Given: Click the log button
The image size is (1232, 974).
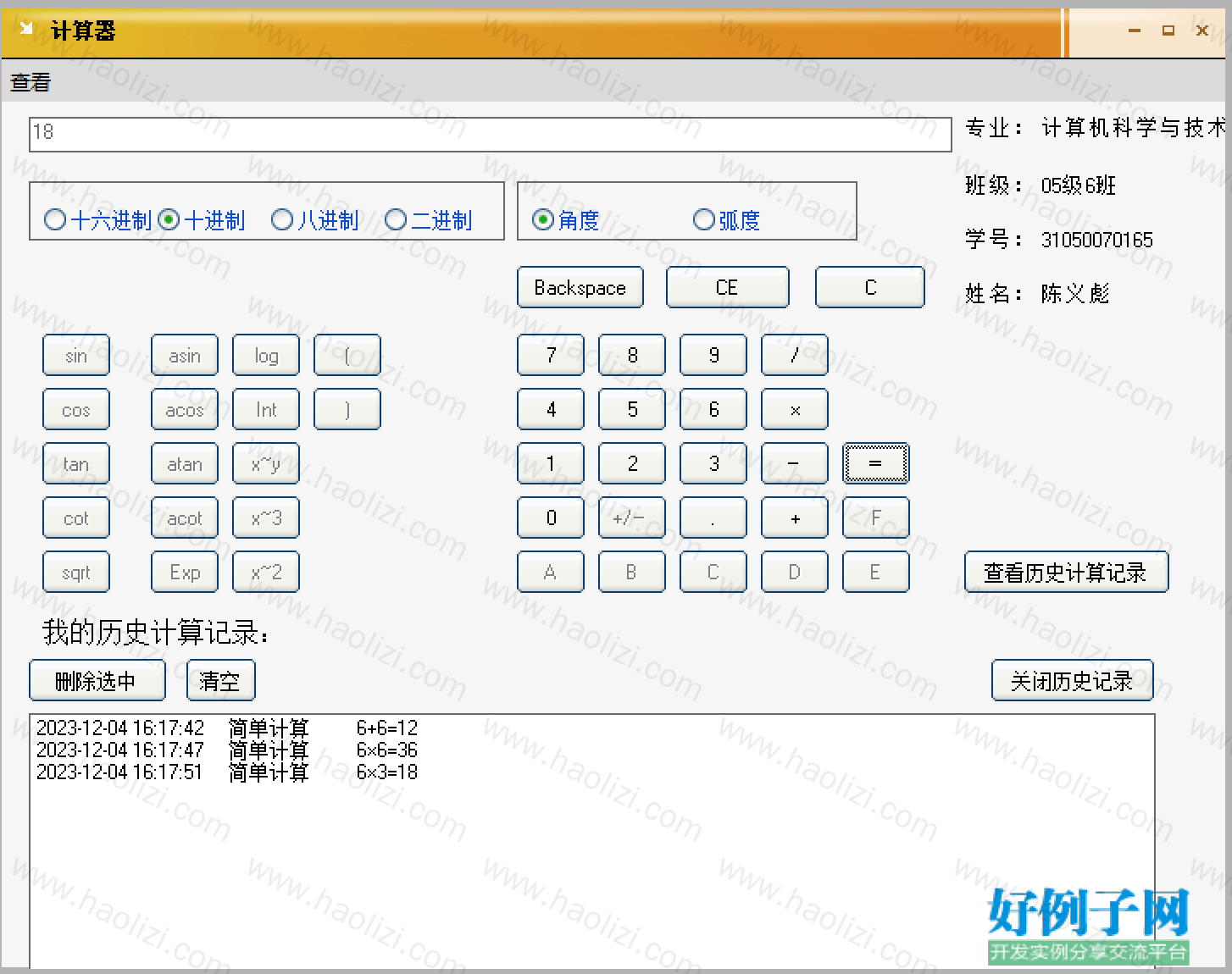Looking at the screenshot, I should [266, 355].
